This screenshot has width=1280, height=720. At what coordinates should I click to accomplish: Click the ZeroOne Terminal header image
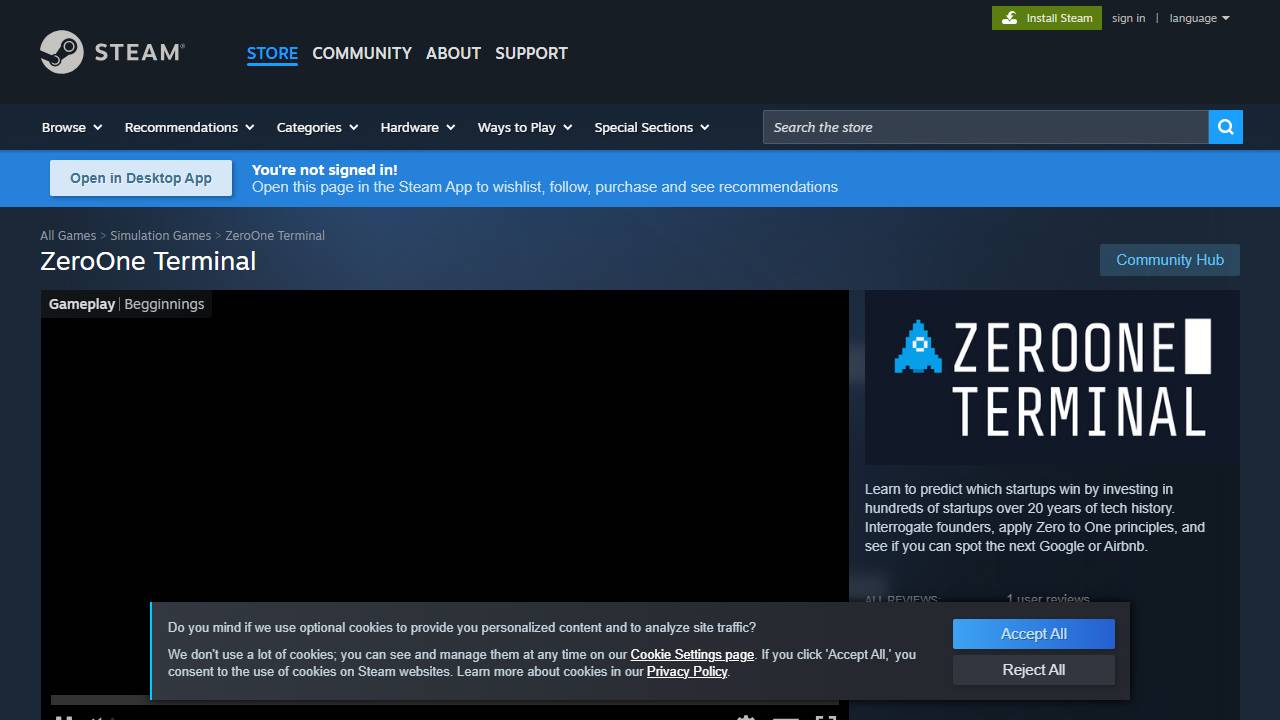pyautogui.click(x=1052, y=377)
